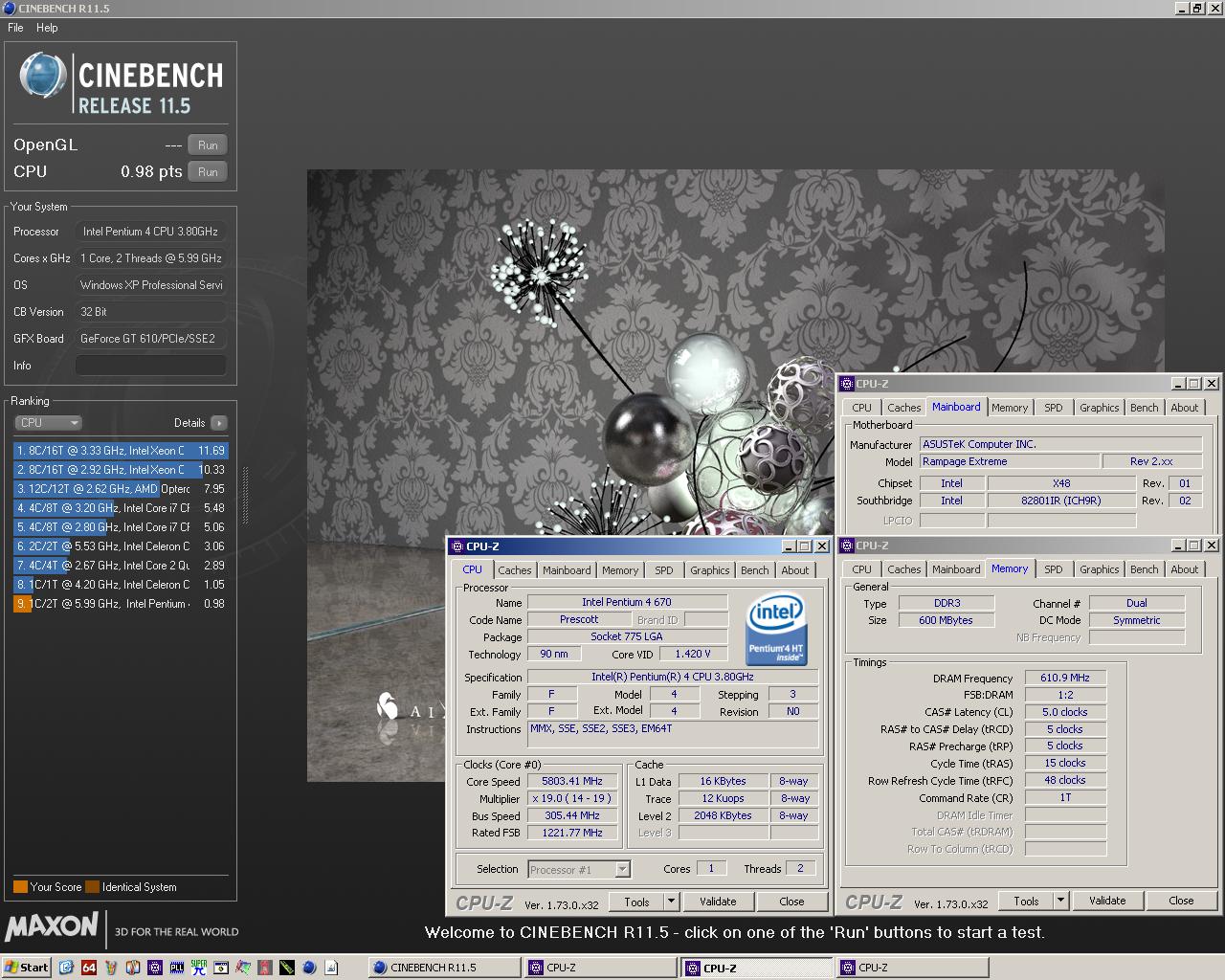Open the PLL tool quick launch icon

pyautogui.click(x=177, y=968)
